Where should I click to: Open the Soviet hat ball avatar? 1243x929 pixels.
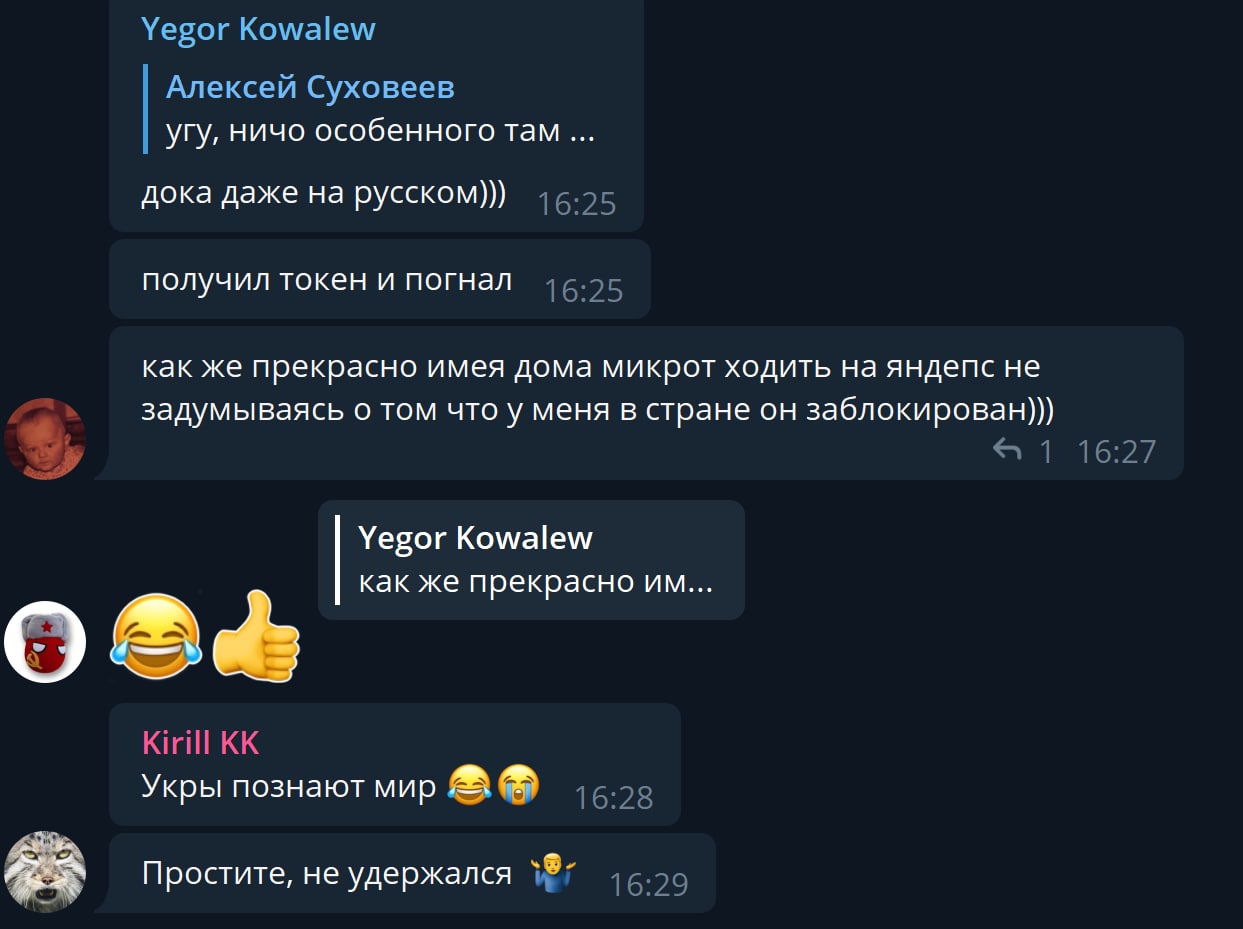coord(45,642)
